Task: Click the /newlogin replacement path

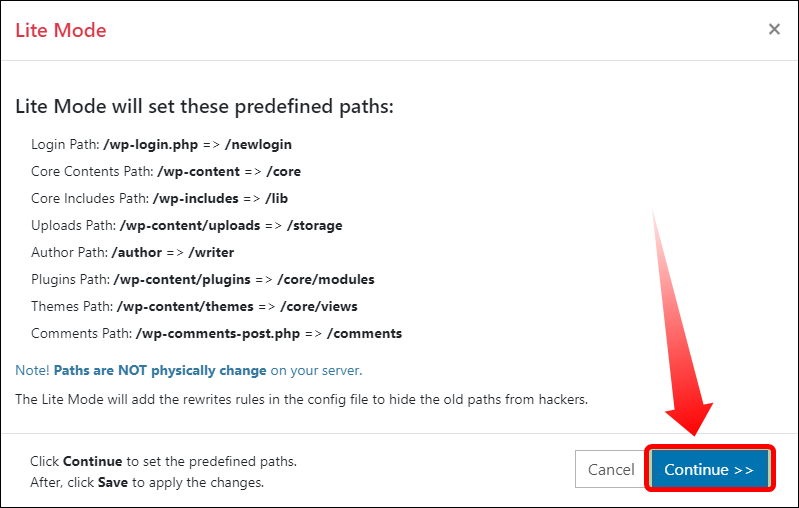Action: tap(259, 145)
